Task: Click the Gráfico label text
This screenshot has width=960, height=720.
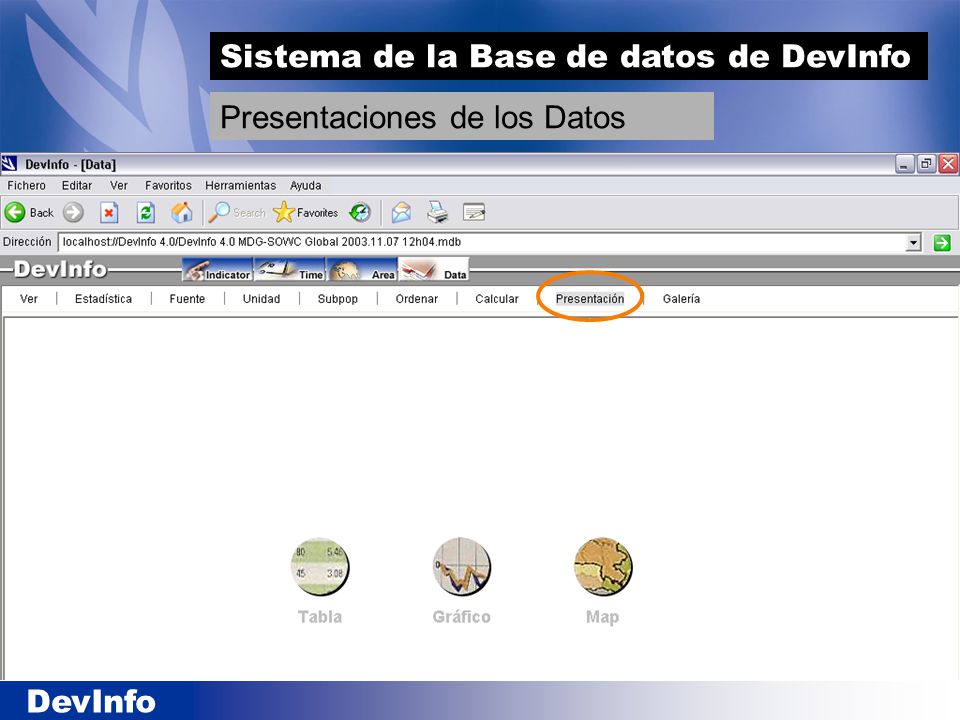Action: [462, 617]
